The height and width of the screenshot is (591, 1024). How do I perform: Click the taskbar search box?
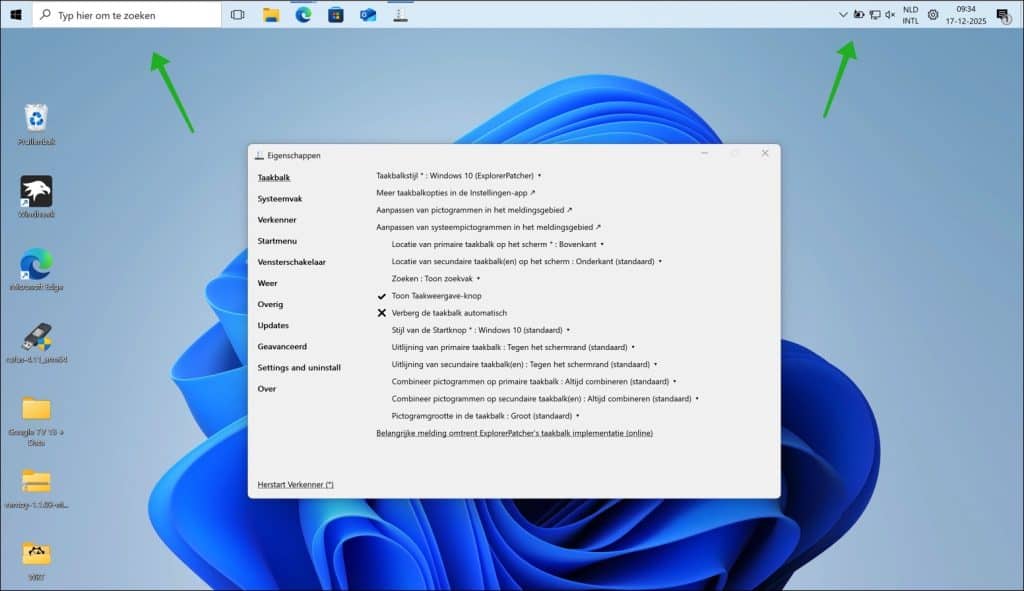coord(127,15)
